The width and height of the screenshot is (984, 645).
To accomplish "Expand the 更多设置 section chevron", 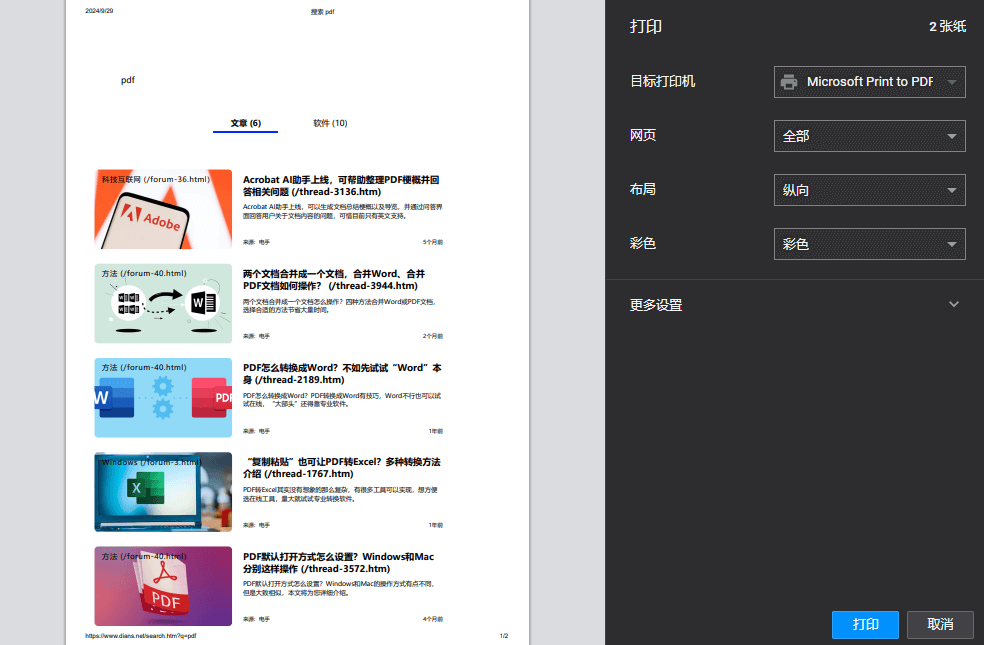I will coord(953,304).
